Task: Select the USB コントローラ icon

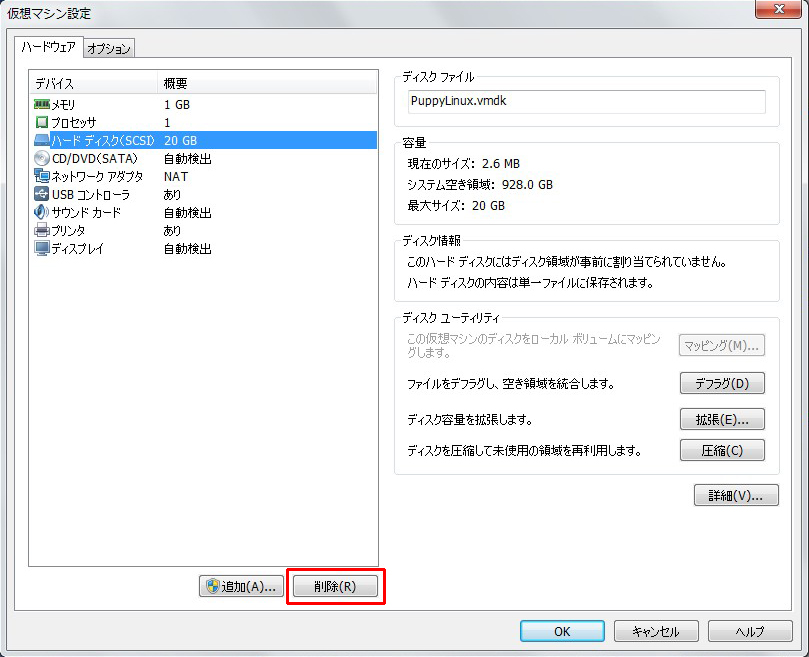Action: coord(42,194)
